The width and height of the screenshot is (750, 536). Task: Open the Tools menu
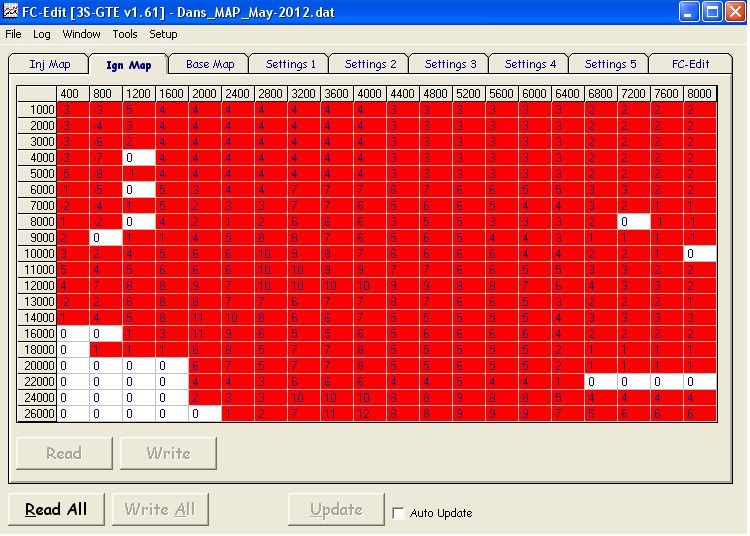click(125, 34)
